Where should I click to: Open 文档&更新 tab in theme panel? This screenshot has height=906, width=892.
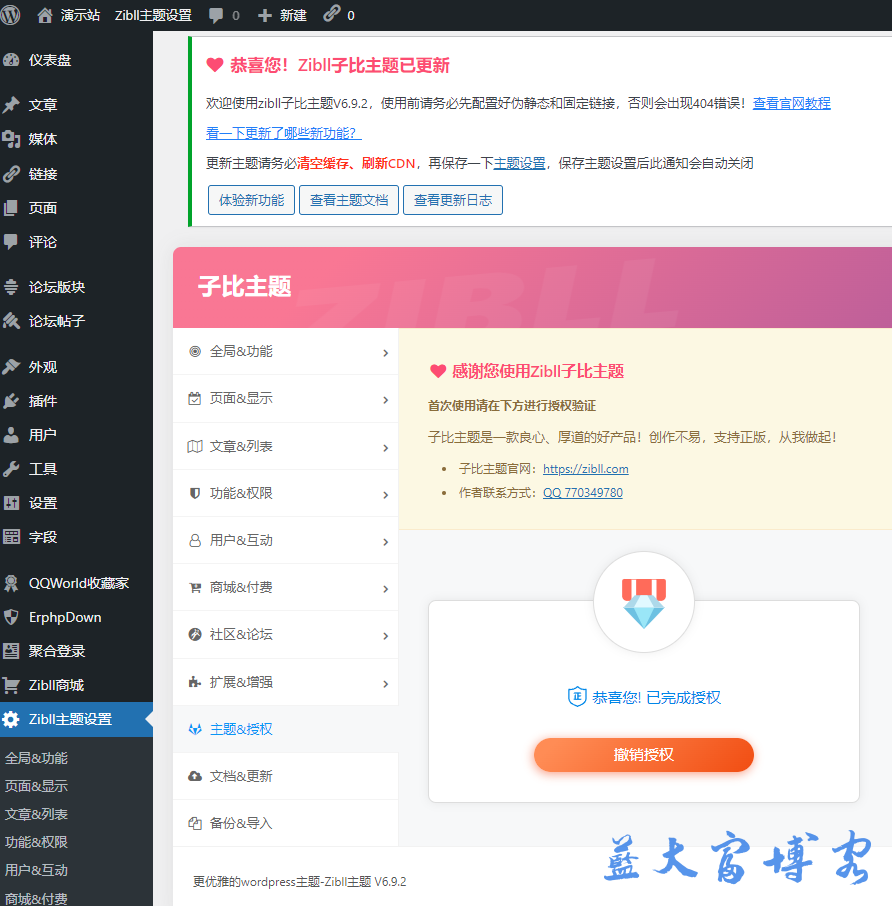pos(285,777)
